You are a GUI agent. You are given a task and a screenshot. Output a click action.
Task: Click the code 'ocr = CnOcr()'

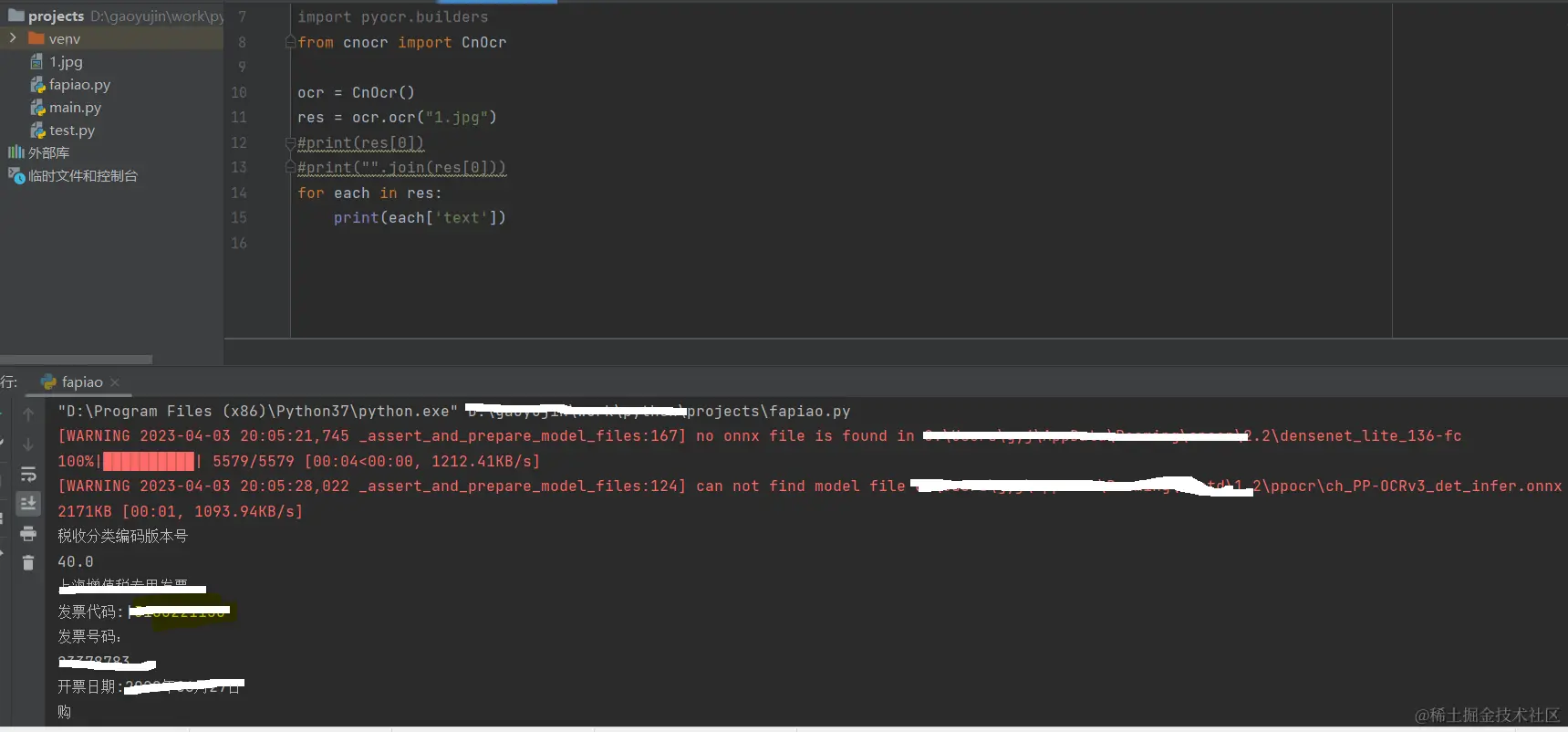point(356,93)
